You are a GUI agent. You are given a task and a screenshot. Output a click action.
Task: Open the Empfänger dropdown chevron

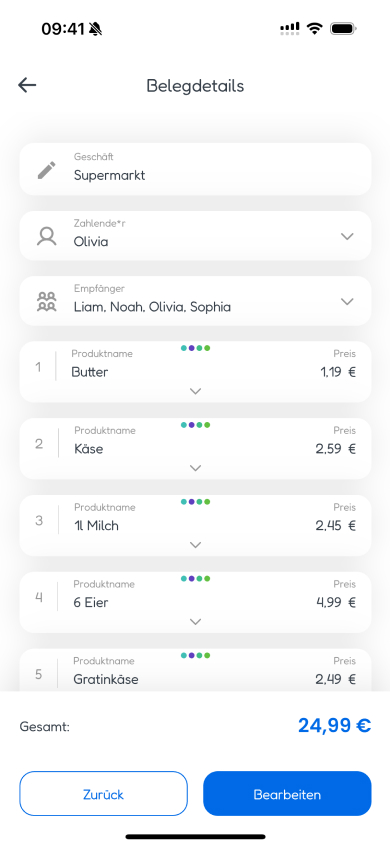pos(348,301)
